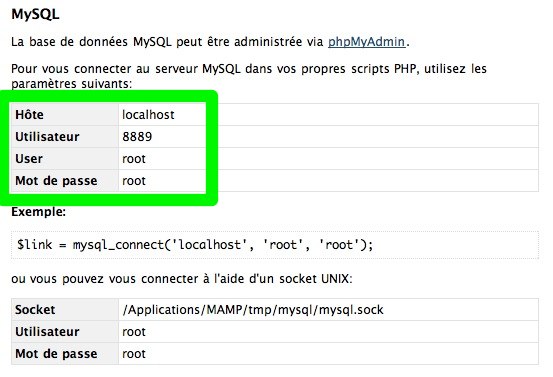Image resolution: width=553 pixels, height=377 pixels.
Task: Click Mot de passe label in parameters table
Action: tap(56, 181)
